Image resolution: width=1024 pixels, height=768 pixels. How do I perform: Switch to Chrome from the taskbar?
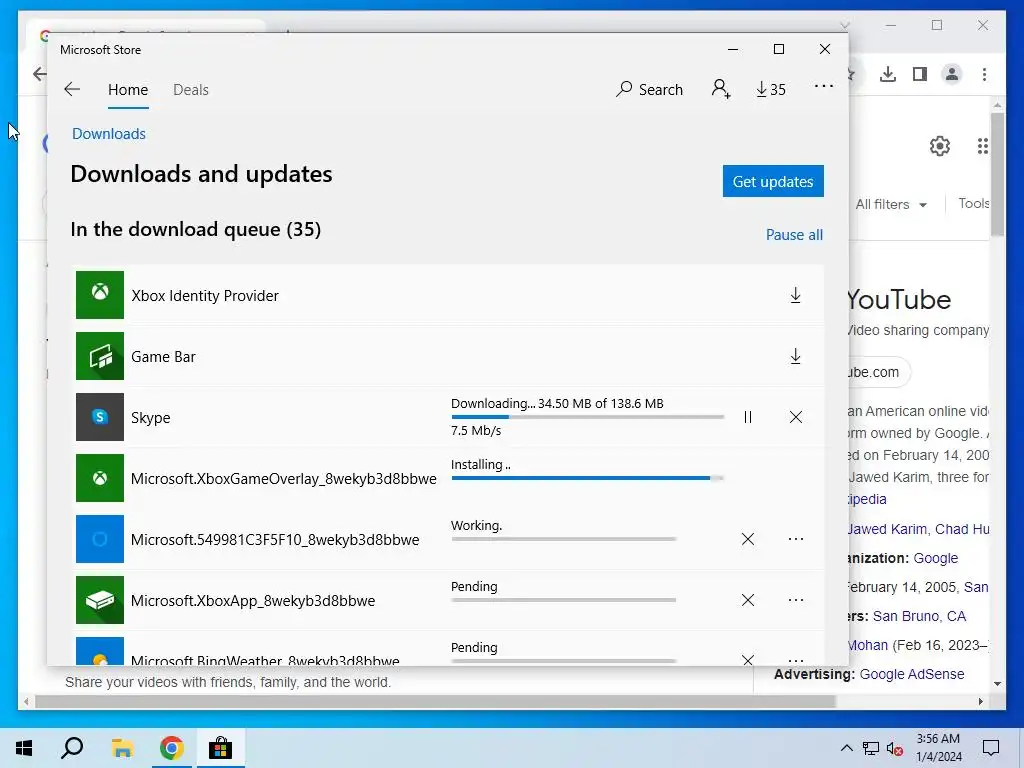[171, 748]
